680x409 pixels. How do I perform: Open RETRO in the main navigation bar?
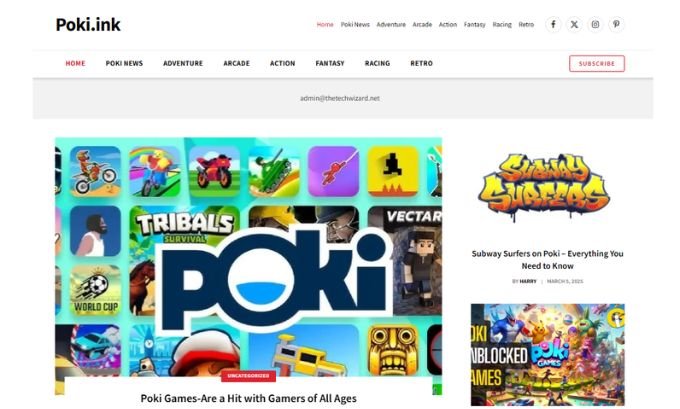[422, 63]
